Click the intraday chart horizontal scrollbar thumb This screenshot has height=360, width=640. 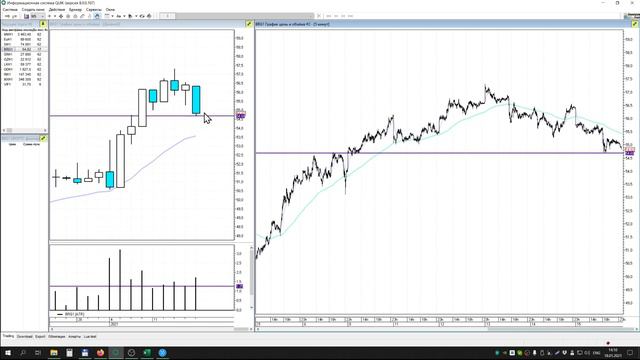[x=560, y=329]
